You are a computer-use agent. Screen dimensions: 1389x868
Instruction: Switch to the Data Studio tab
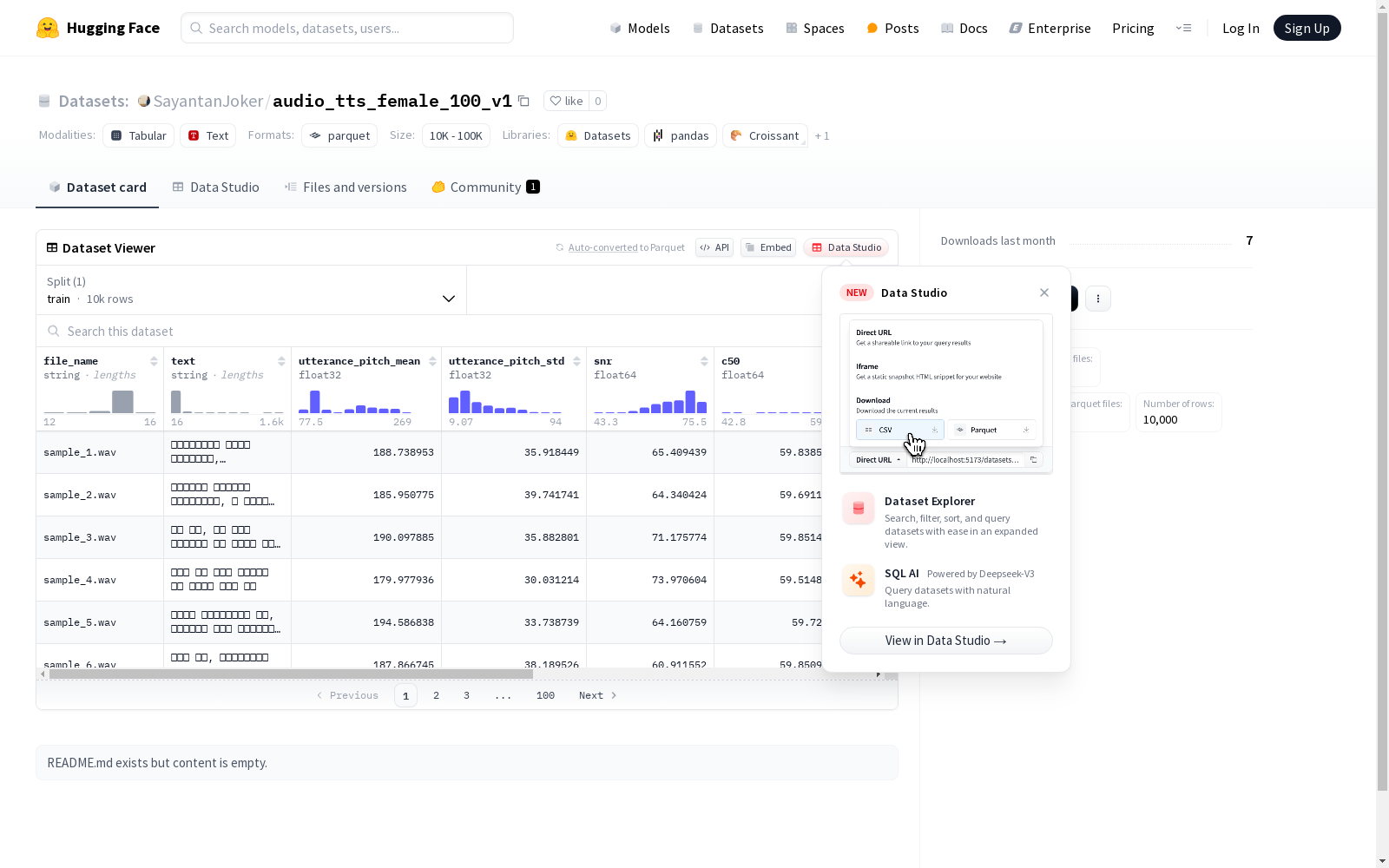click(215, 187)
